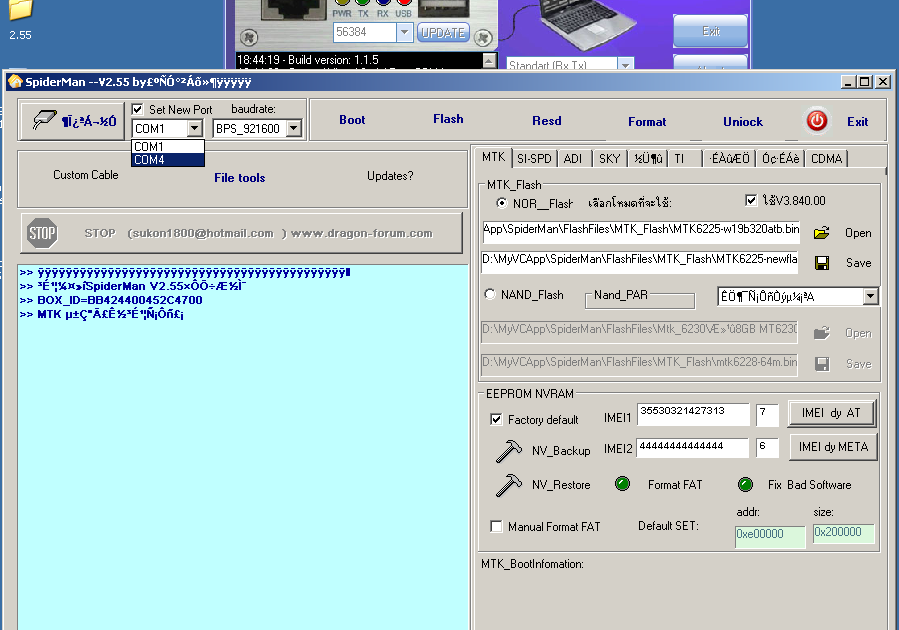This screenshot has width=899, height=630.
Task: Click the MTK6225-w19b320atb.bin path field
Action: pyautogui.click(x=641, y=232)
